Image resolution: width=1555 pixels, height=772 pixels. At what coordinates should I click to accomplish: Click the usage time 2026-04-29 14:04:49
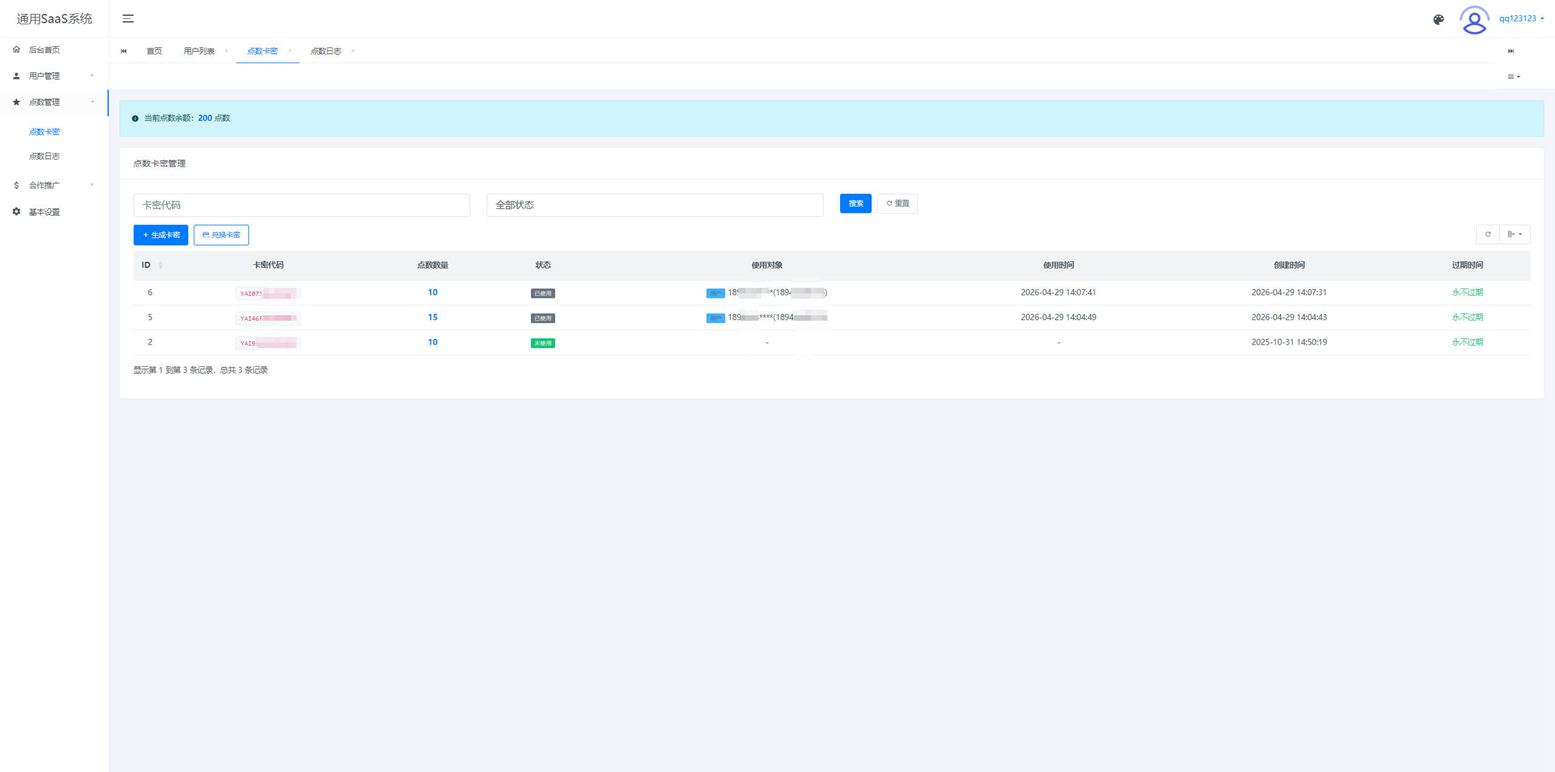point(1058,317)
